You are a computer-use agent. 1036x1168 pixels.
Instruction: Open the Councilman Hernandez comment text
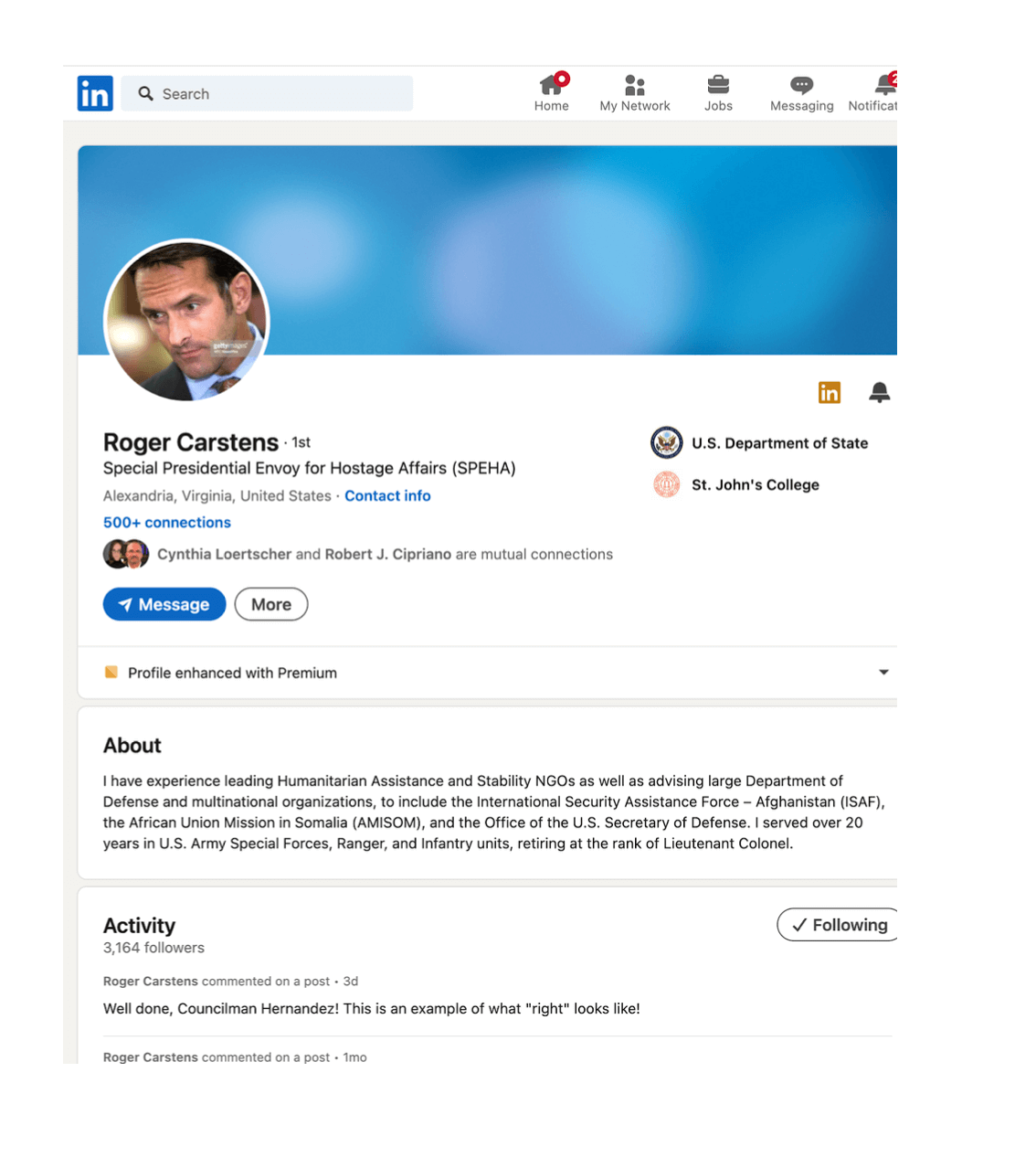372,1009
